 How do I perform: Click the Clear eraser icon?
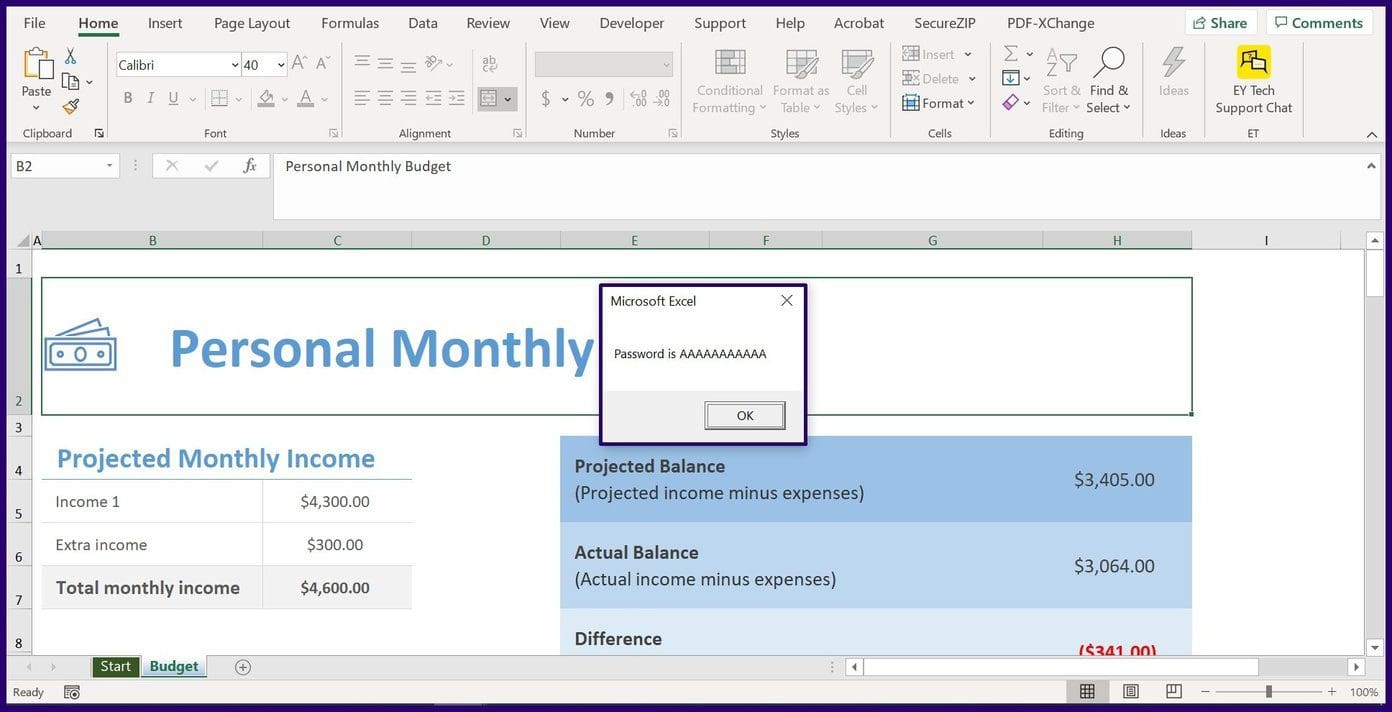pyautogui.click(x=1011, y=102)
